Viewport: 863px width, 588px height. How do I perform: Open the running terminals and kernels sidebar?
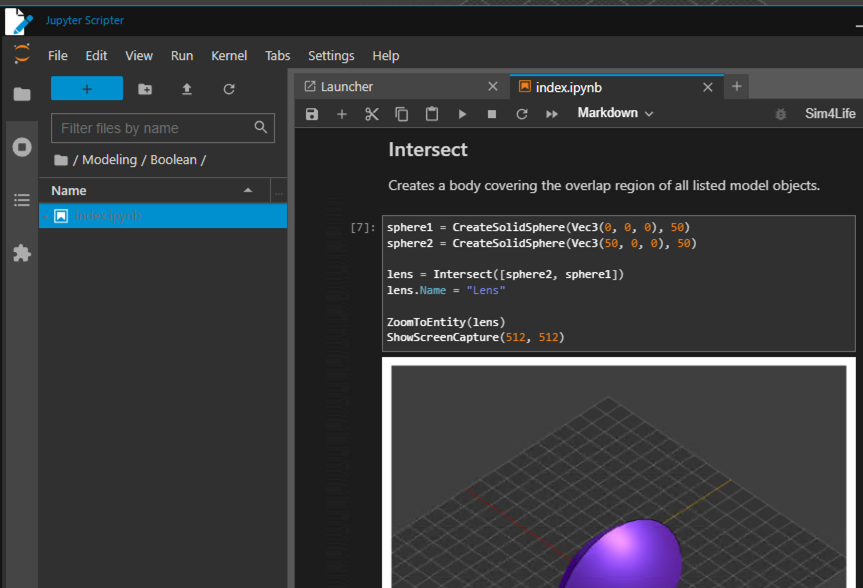point(22,147)
